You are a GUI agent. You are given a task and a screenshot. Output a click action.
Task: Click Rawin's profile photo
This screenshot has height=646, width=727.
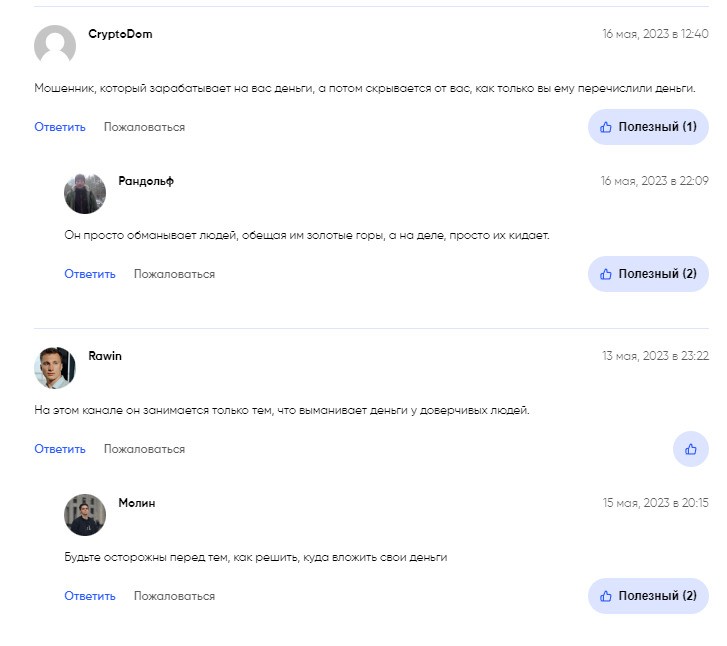point(55,368)
